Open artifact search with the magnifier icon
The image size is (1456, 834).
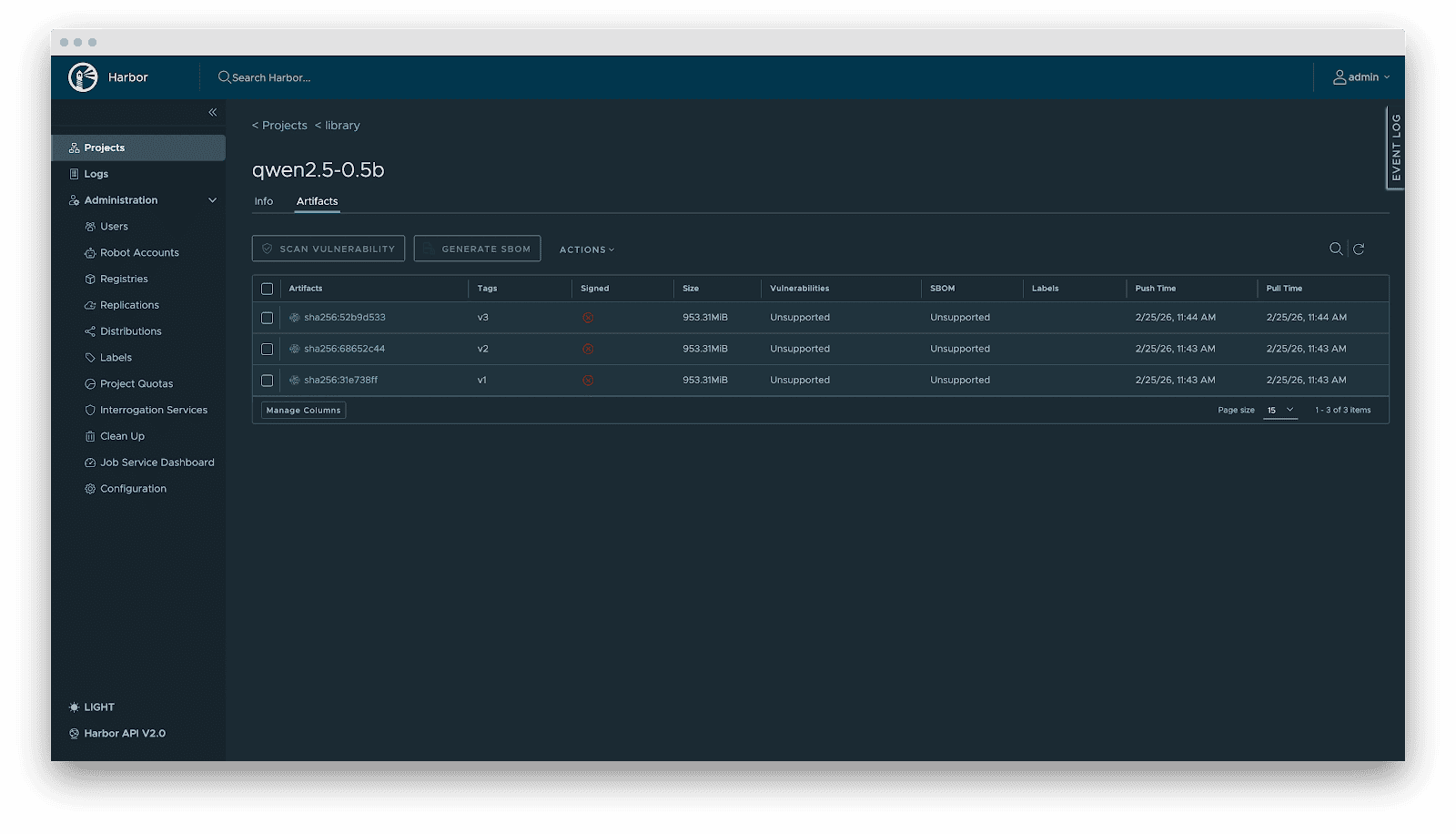pyautogui.click(x=1336, y=248)
